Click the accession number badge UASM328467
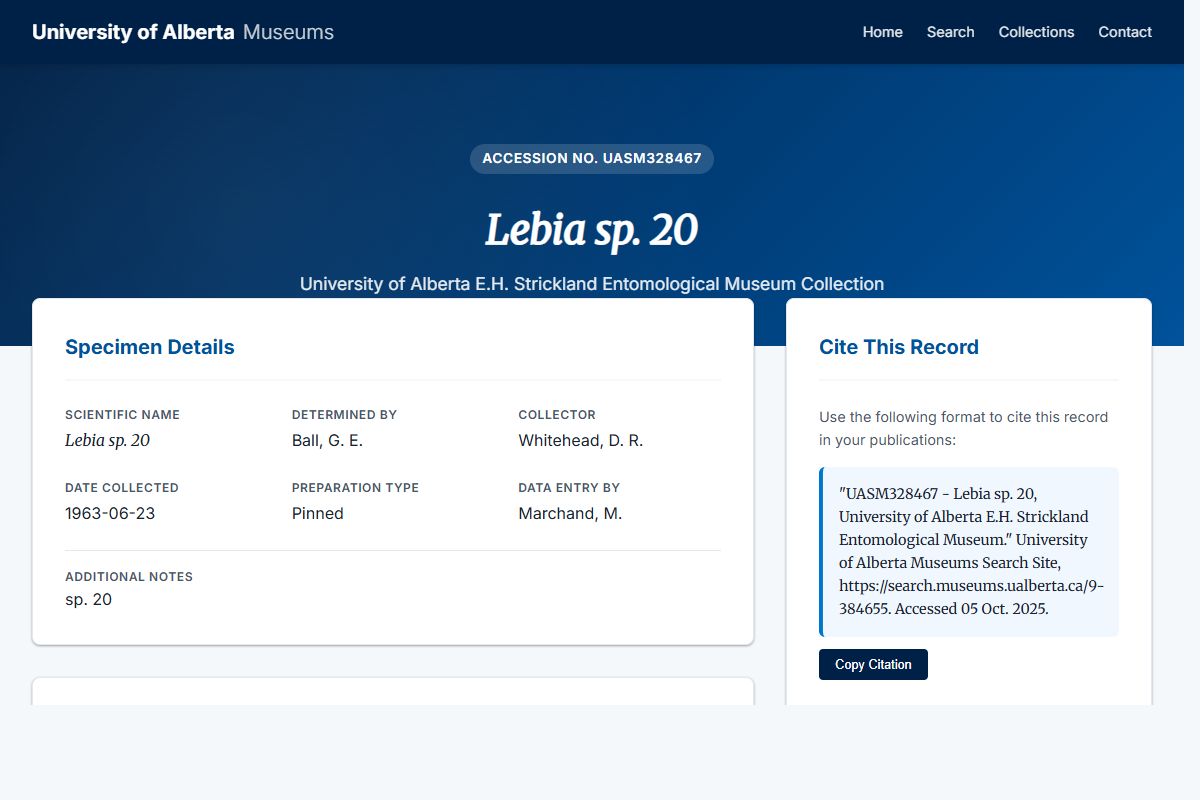This screenshot has width=1200, height=800. pyautogui.click(x=592, y=158)
